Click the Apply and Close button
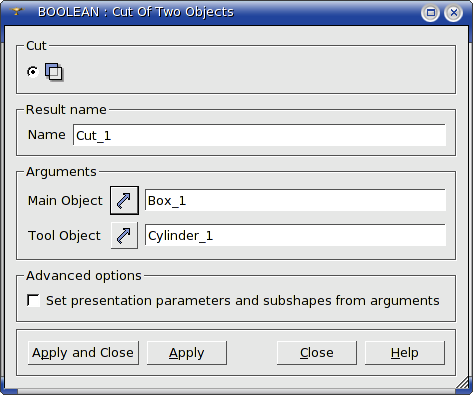The width and height of the screenshot is (473, 395). click(x=83, y=353)
